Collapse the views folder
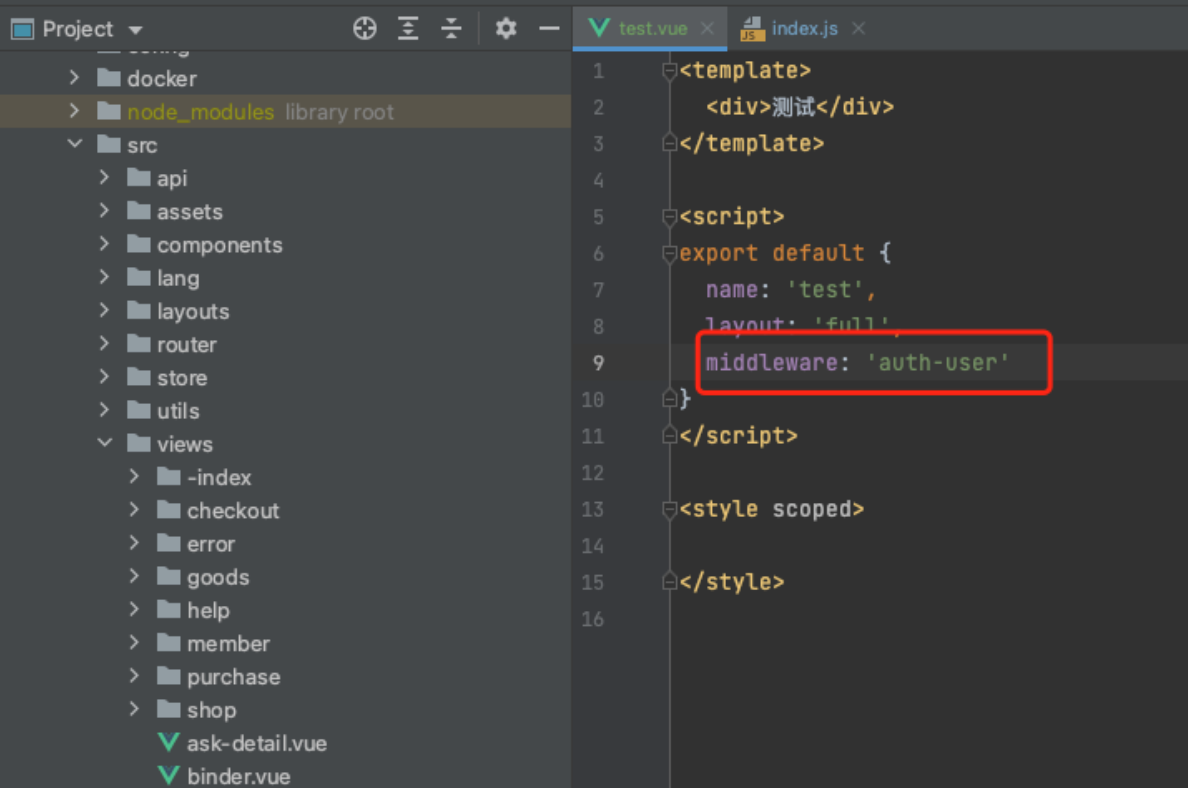This screenshot has height=788, width=1188. [105, 442]
